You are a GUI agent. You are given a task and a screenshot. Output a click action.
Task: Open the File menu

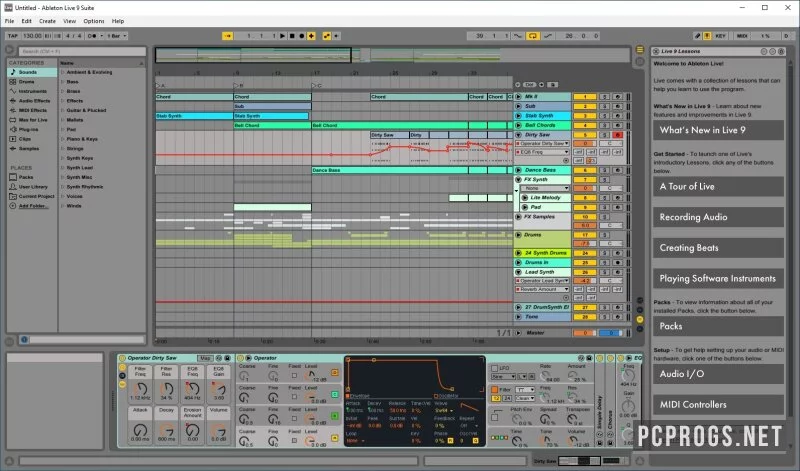[10, 21]
